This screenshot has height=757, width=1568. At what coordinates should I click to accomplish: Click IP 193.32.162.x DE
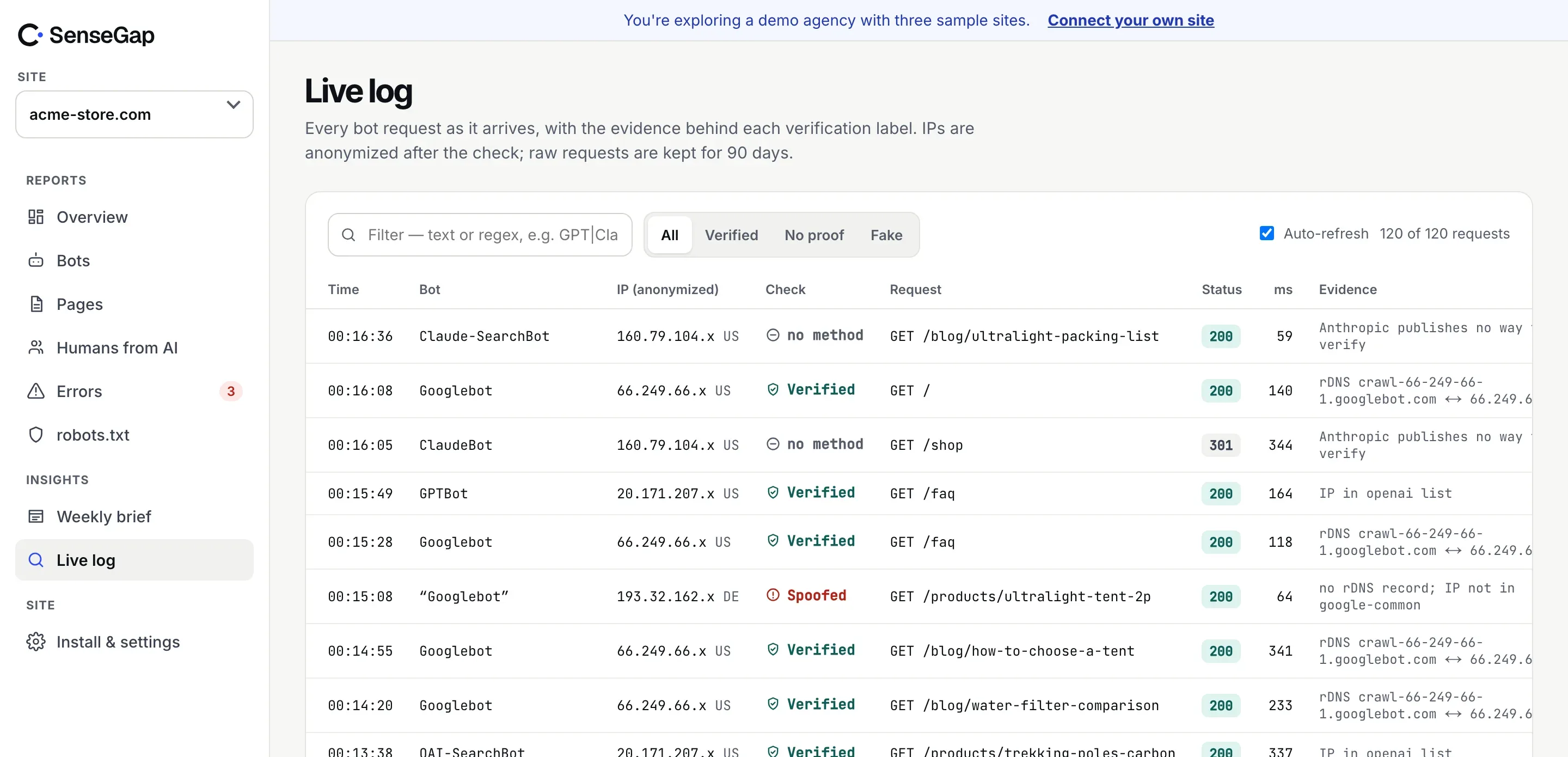[x=677, y=597]
